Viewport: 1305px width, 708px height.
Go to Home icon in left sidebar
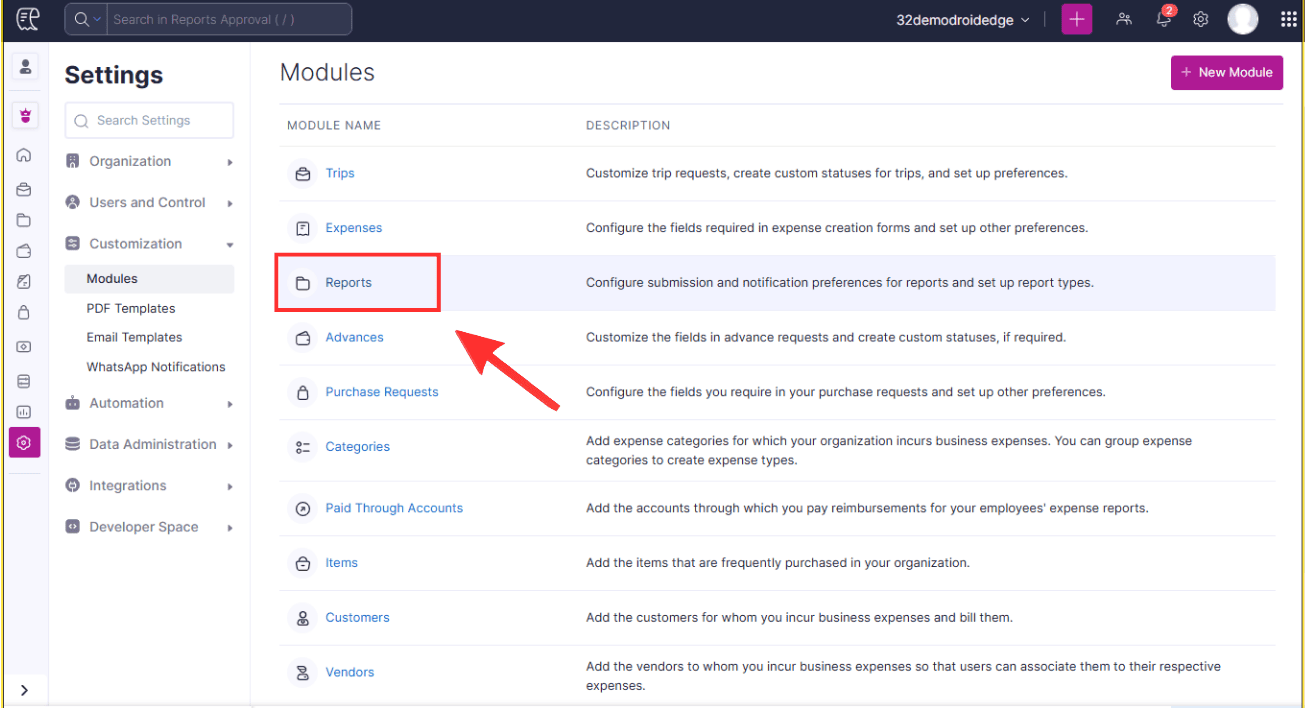pos(24,156)
